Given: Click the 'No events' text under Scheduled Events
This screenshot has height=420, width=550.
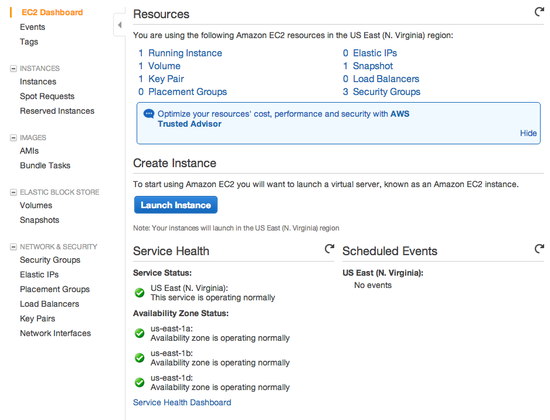Looking at the screenshot, I should click(x=373, y=285).
